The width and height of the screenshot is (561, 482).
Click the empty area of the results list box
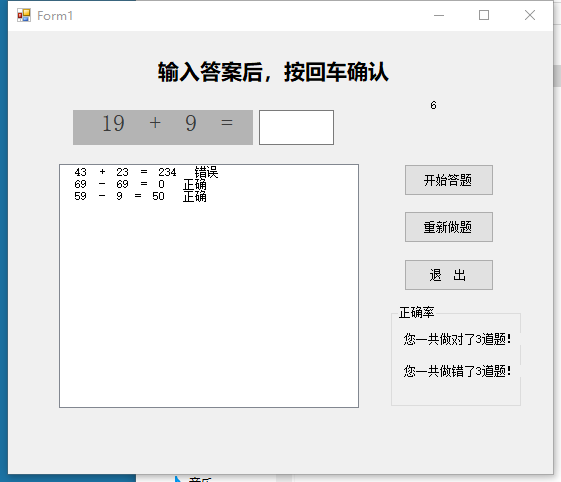point(209,304)
